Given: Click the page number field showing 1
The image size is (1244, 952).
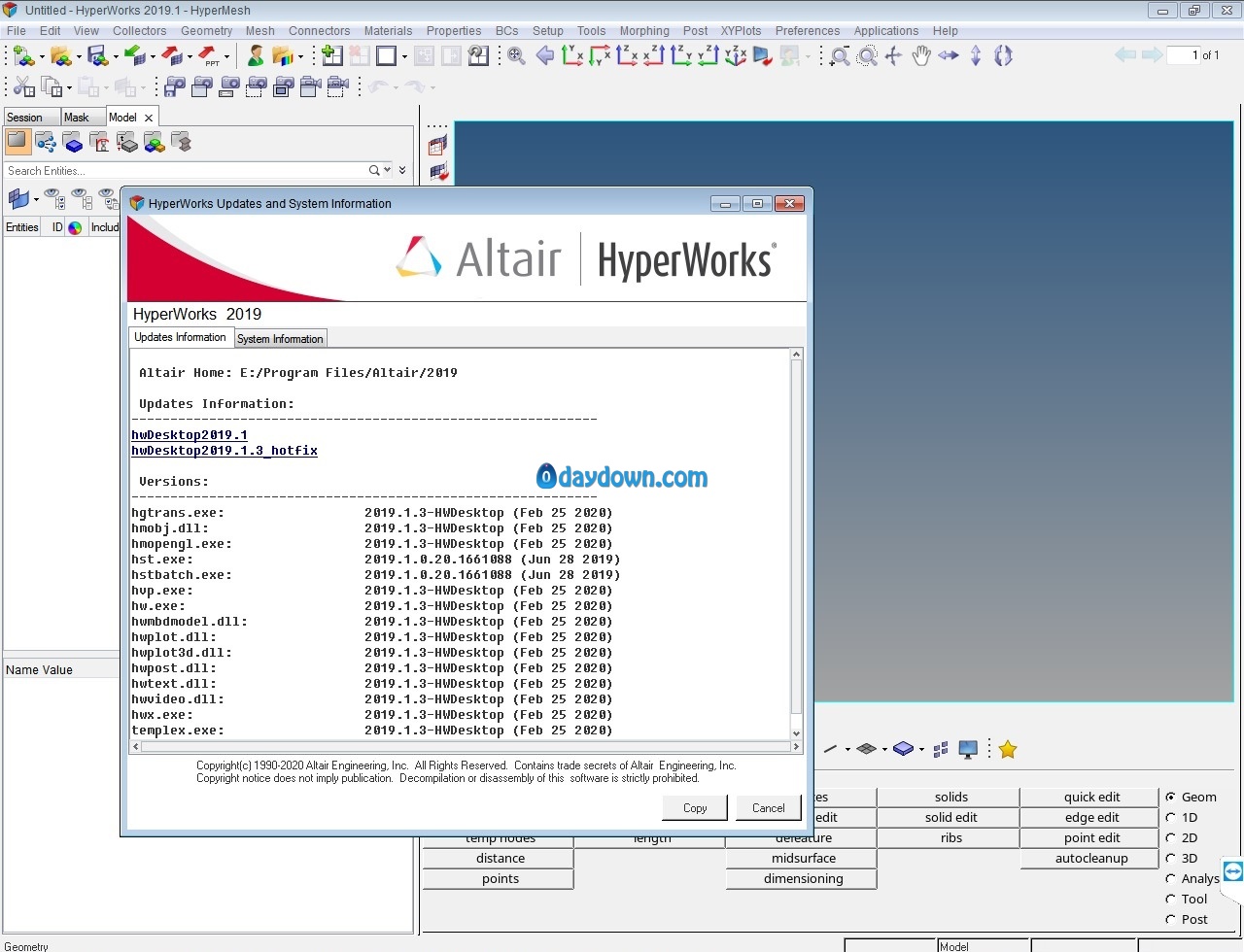Looking at the screenshot, I should tap(1183, 55).
